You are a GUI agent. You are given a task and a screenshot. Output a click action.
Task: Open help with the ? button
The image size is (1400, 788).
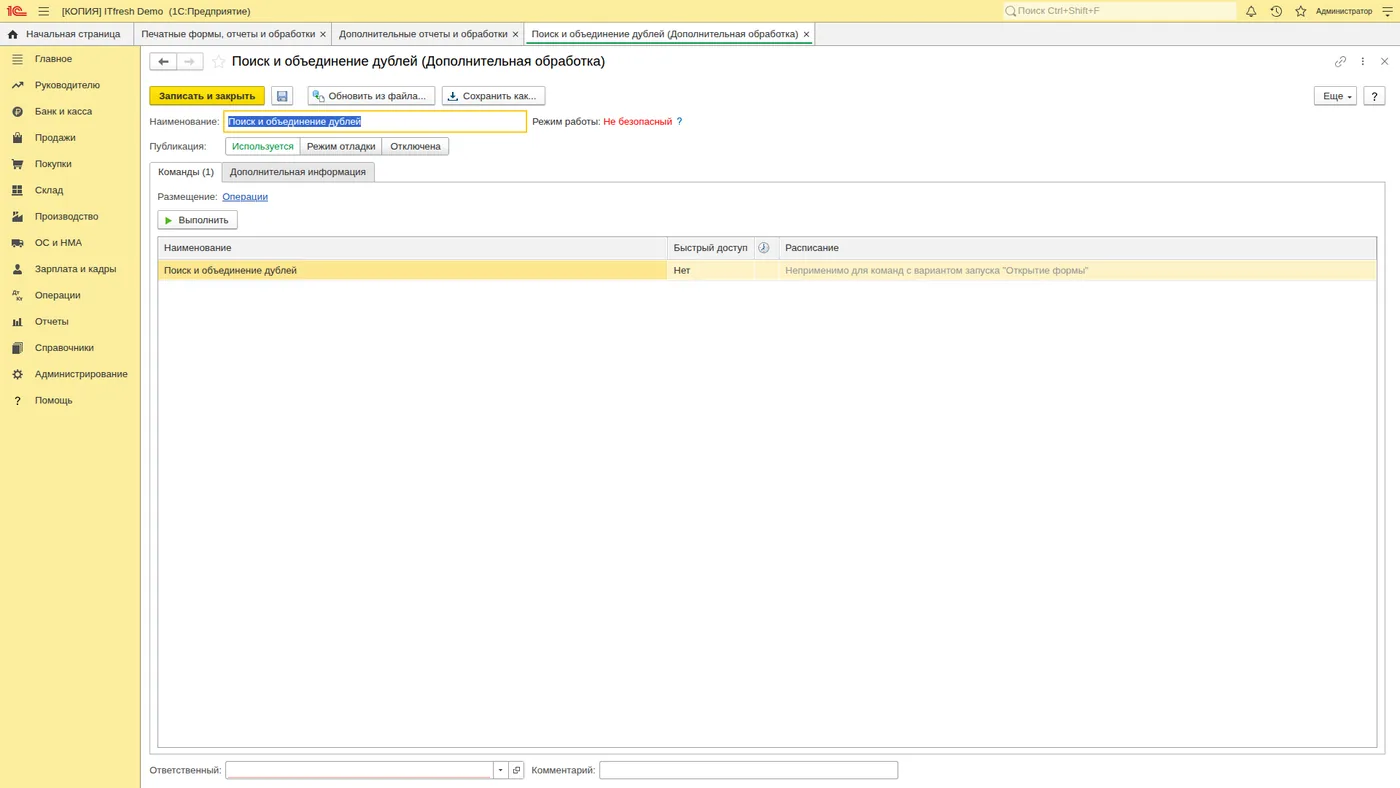[1374, 96]
